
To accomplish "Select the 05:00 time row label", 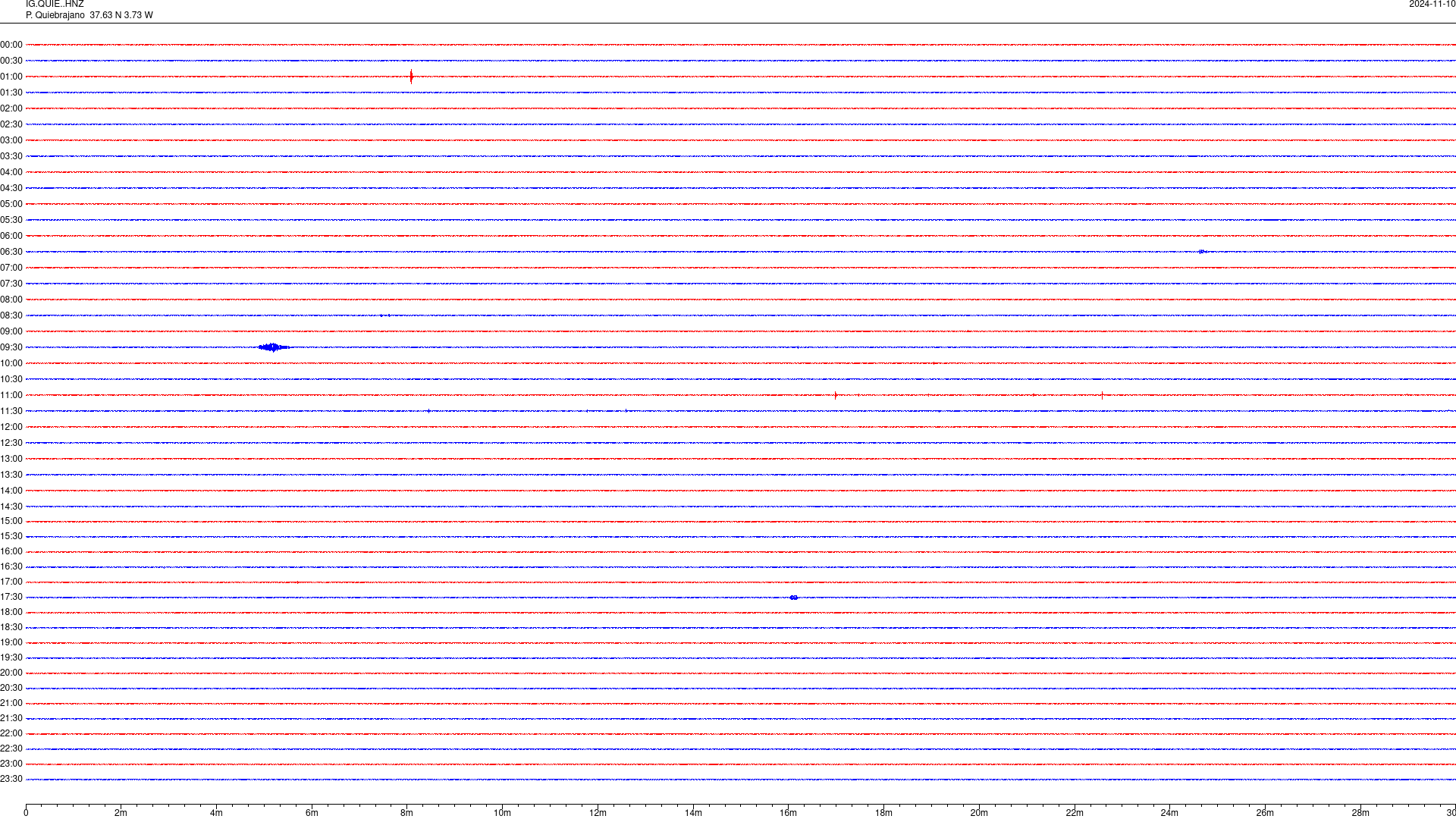I will coord(11,204).
